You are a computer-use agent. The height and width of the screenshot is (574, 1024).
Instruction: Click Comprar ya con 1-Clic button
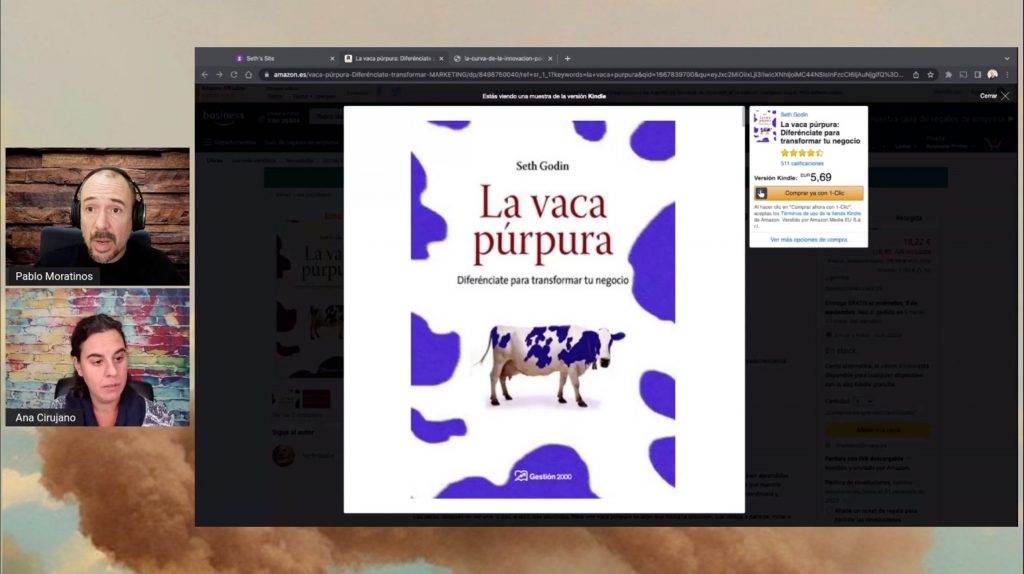coord(808,193)
